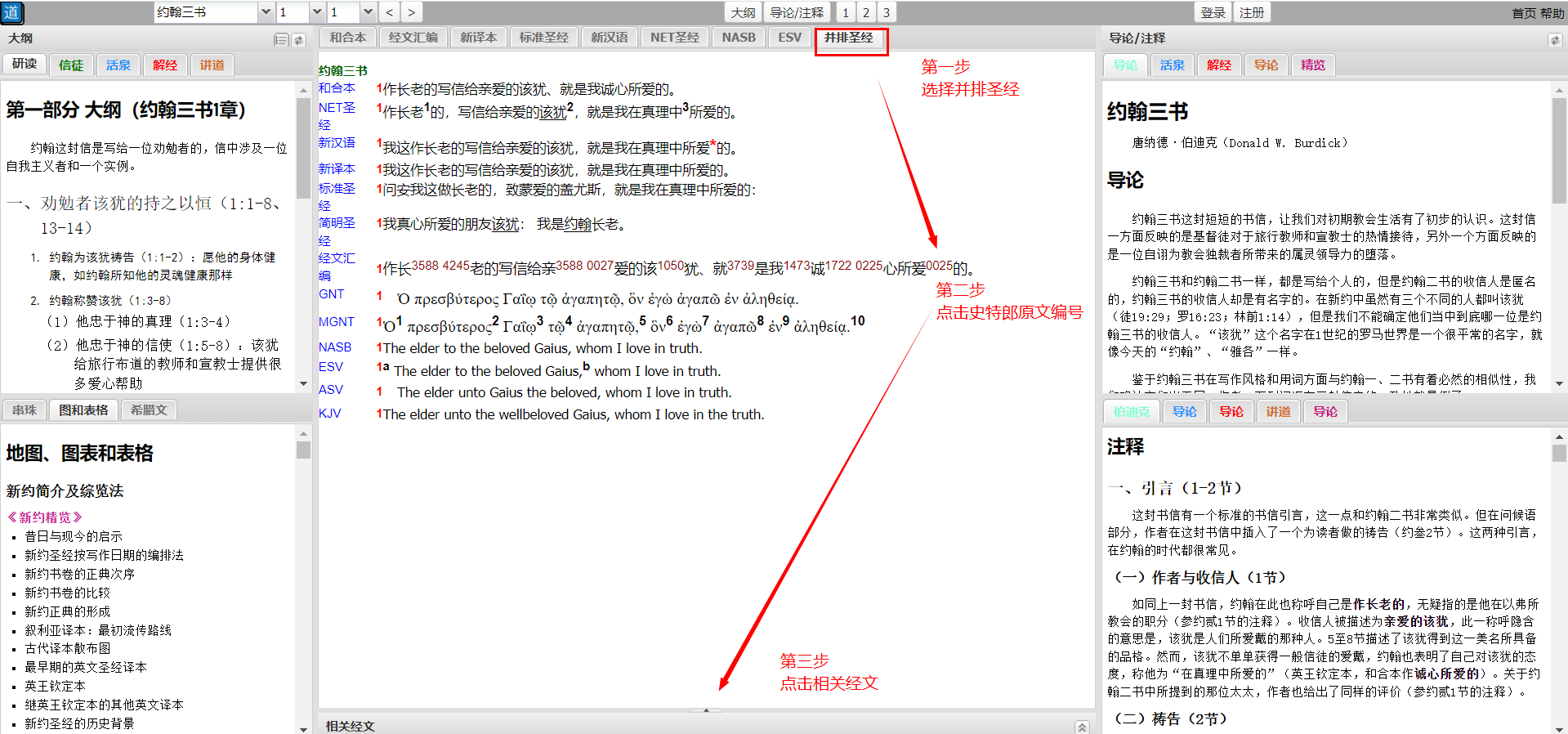Screen dimensions: 1568x734
Task: Click the 登录 button
Action: (x=1213, y=12)
